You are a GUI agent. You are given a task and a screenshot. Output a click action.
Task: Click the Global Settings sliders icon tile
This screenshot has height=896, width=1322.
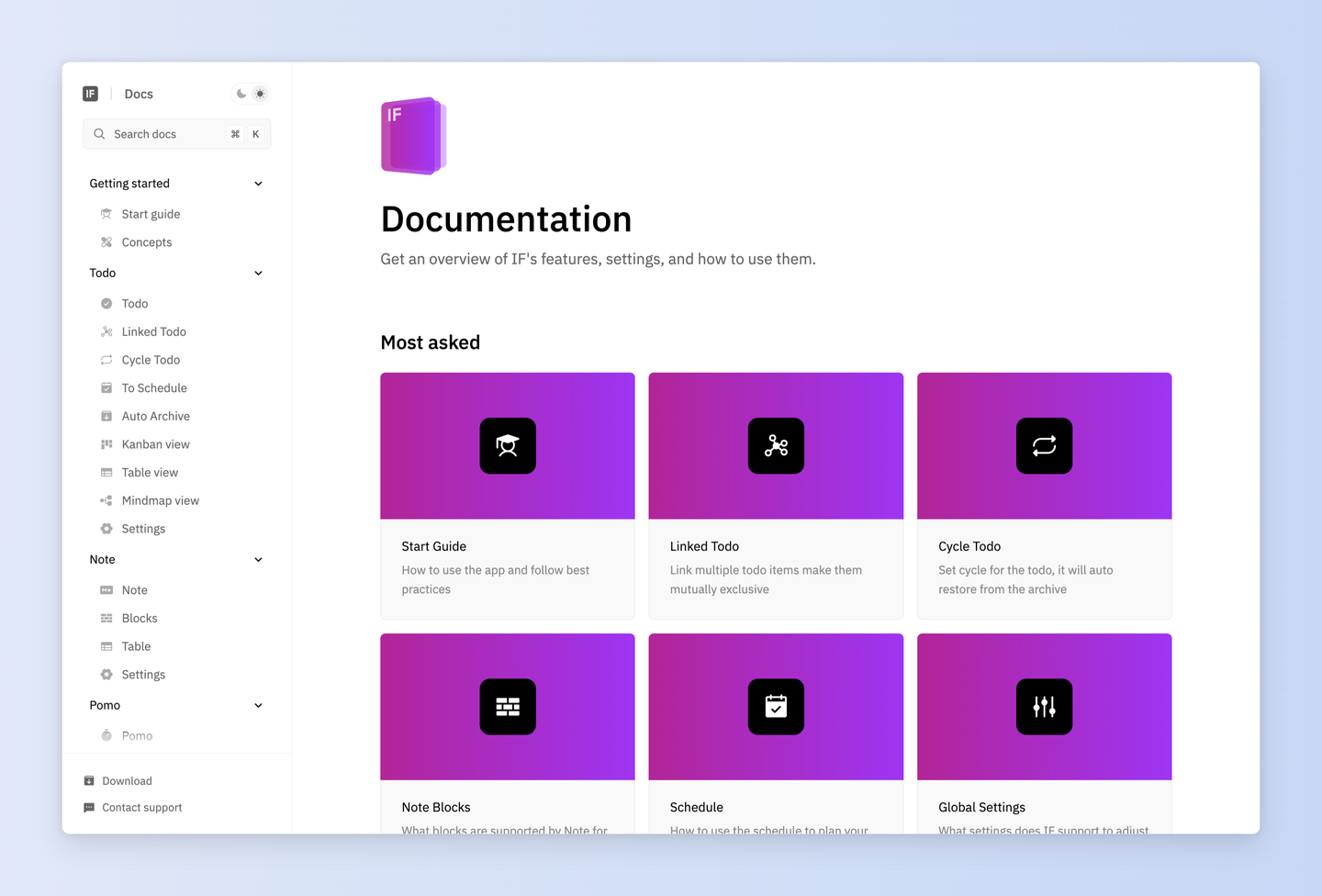(x=1044, y=707)
